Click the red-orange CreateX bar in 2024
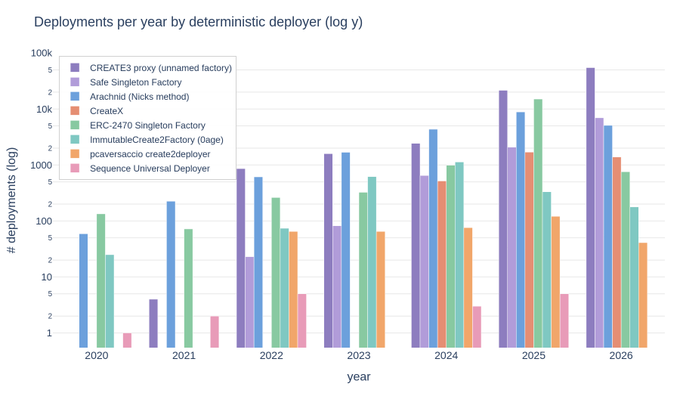Screen dimensions: 680x393 point(442,264)
